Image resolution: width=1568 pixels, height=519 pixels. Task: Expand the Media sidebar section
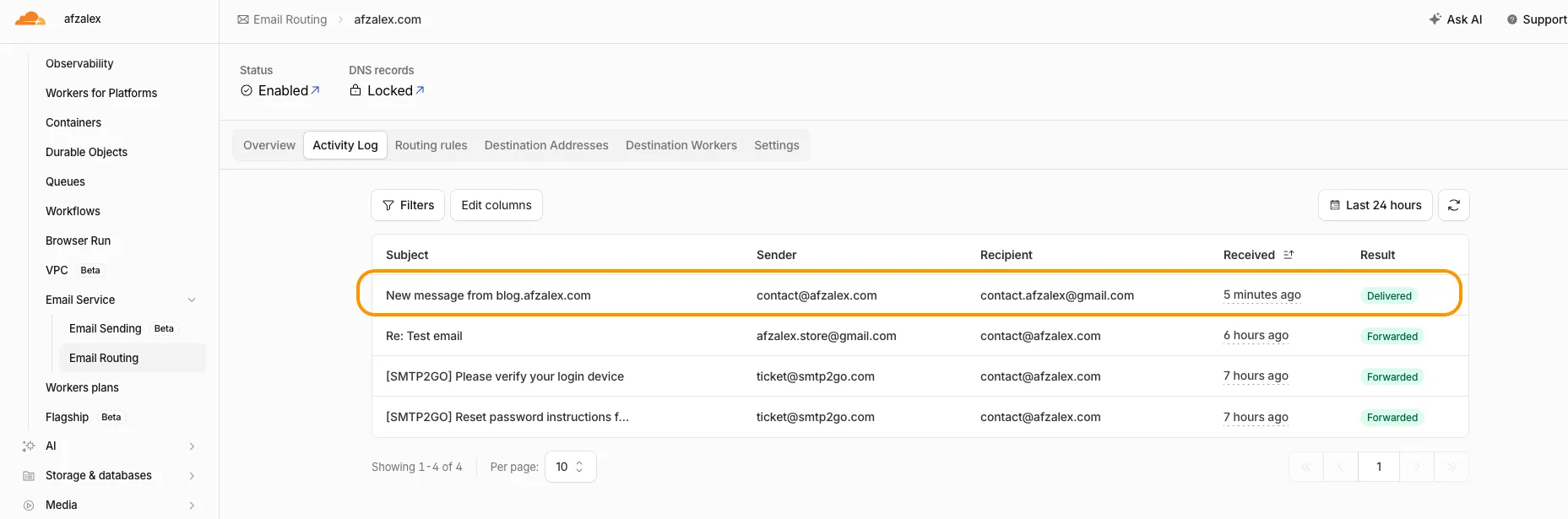(x=192, y=505)
